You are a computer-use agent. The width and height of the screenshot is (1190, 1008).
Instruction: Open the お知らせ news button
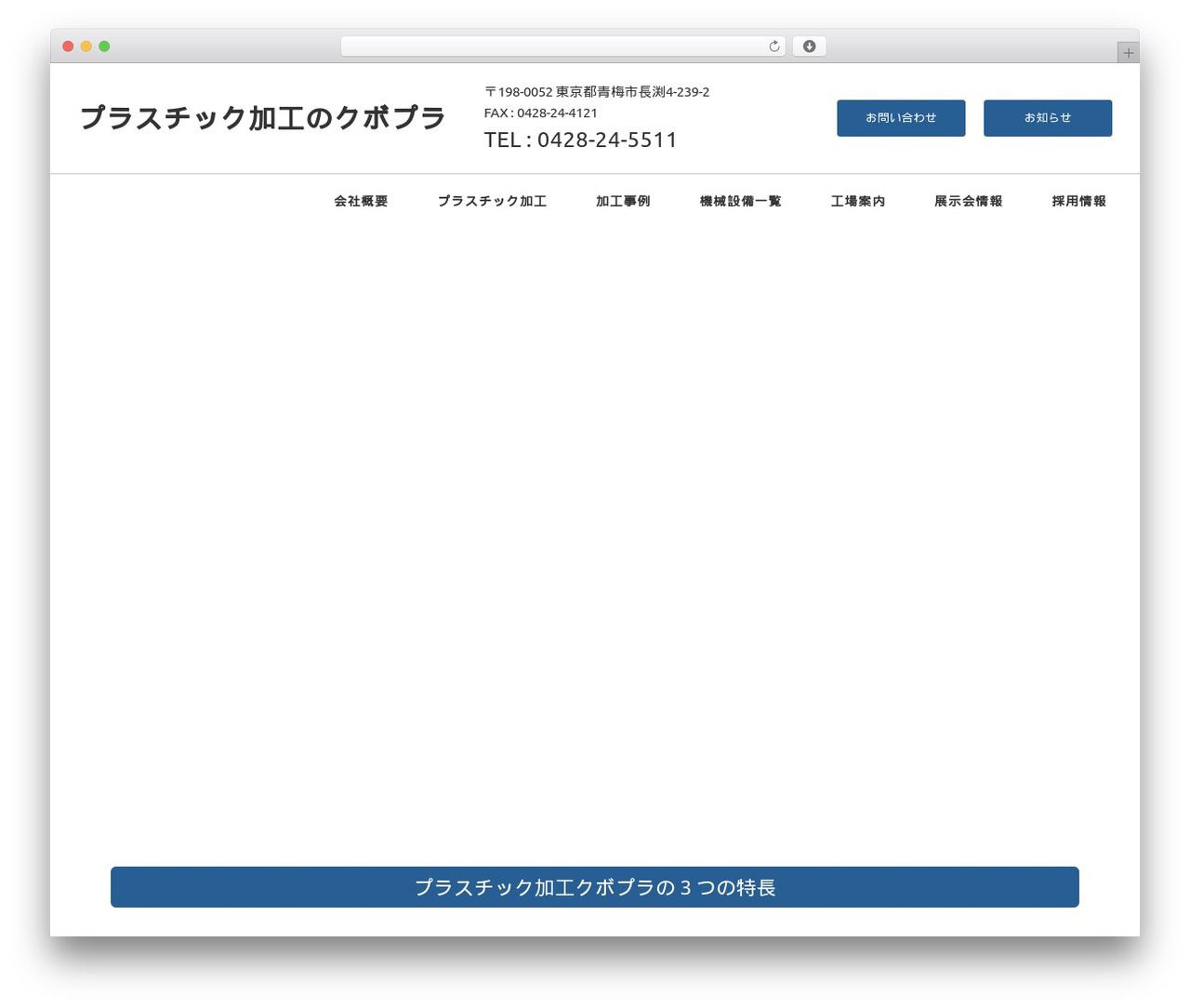point(1048,118)
